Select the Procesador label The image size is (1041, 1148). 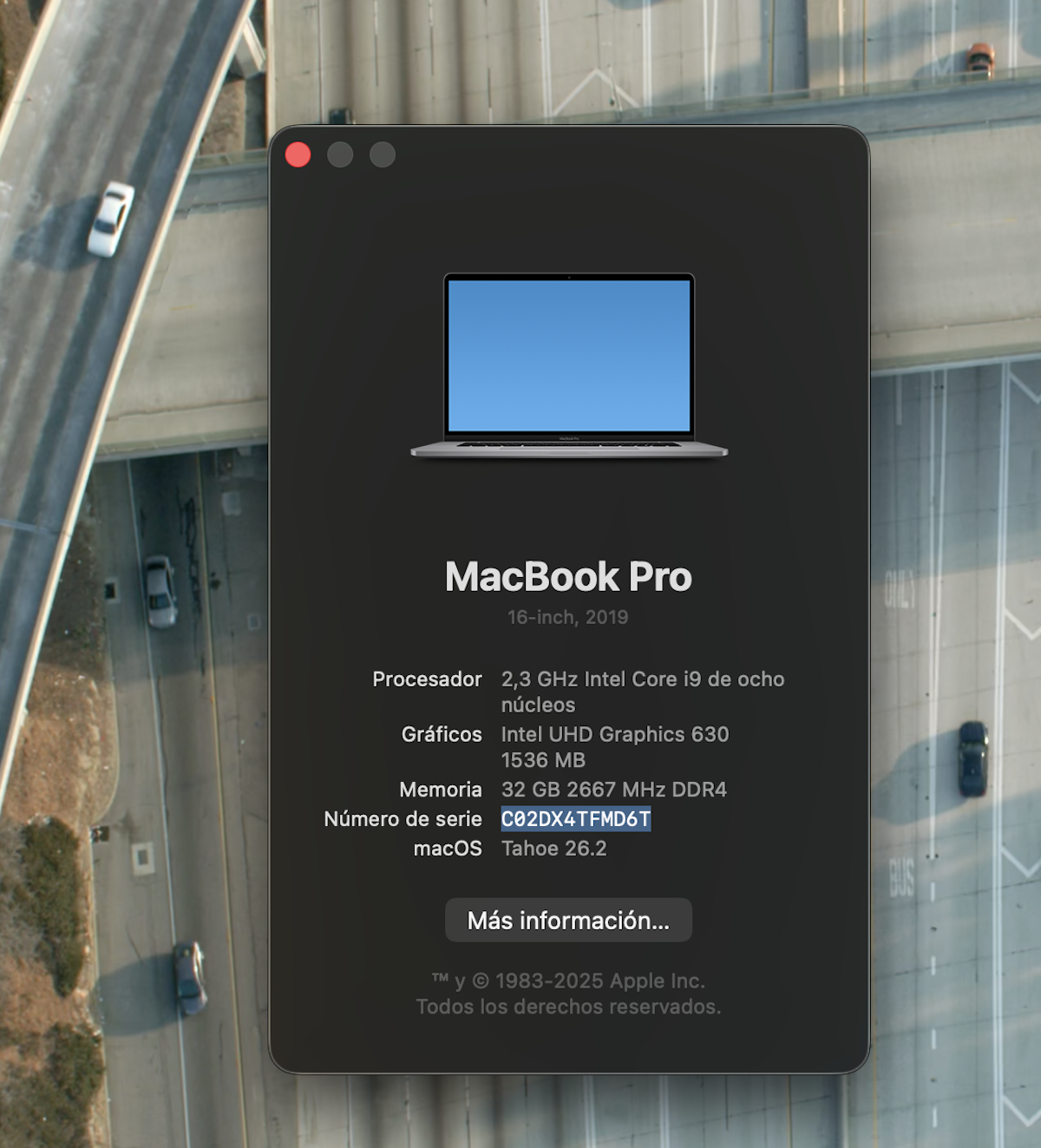[x=427, y=679]
